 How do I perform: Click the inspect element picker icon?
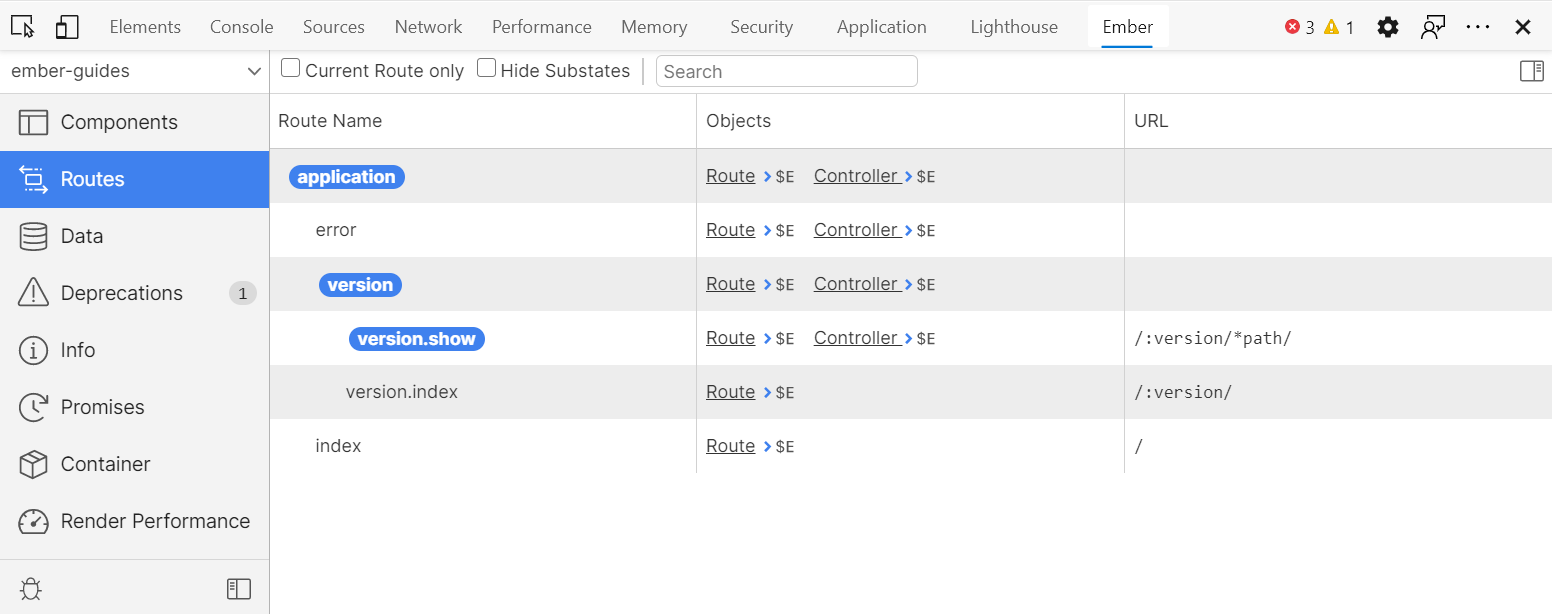click(x=22, y=27)
